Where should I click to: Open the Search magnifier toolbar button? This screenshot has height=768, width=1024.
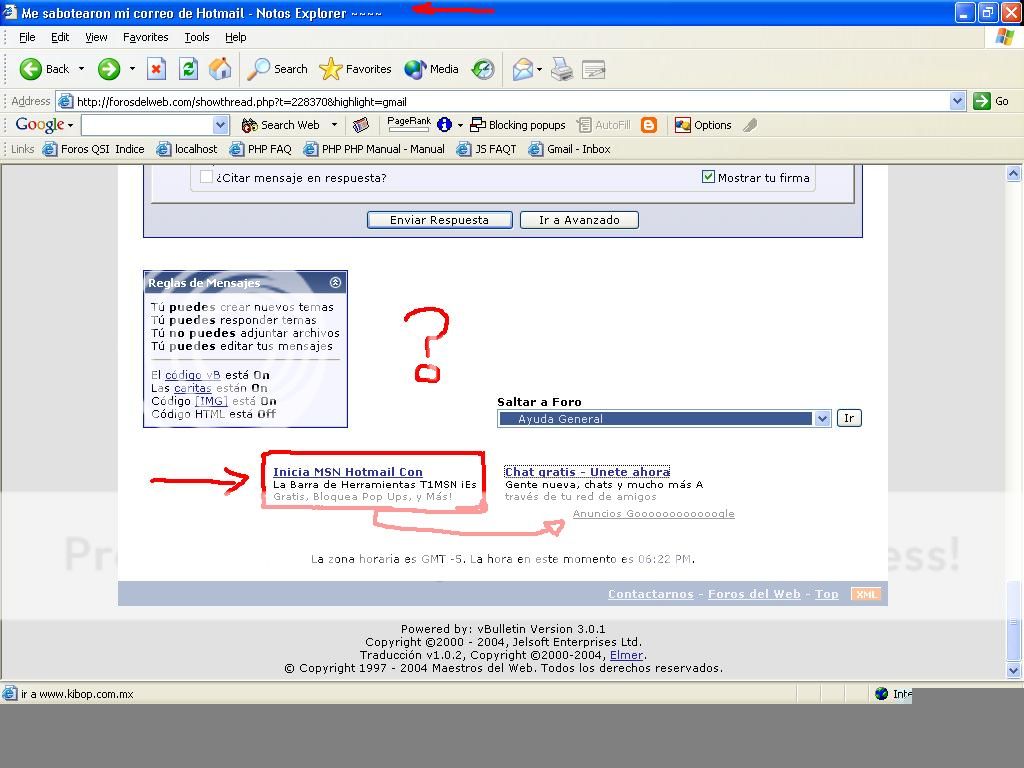[277, 69]
